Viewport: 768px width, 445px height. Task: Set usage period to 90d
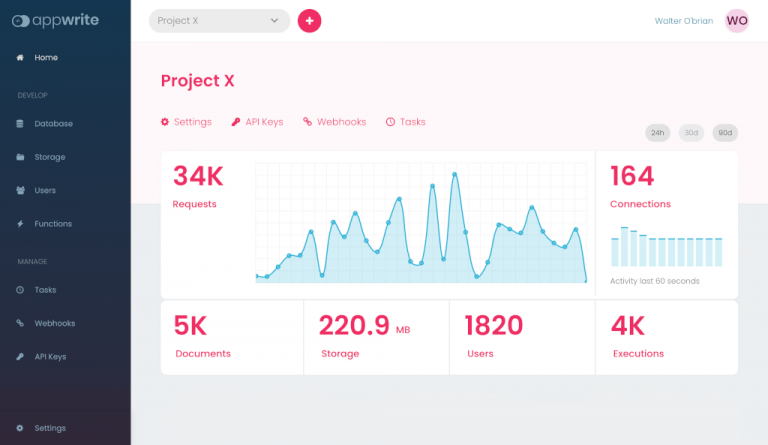point(725,133)
